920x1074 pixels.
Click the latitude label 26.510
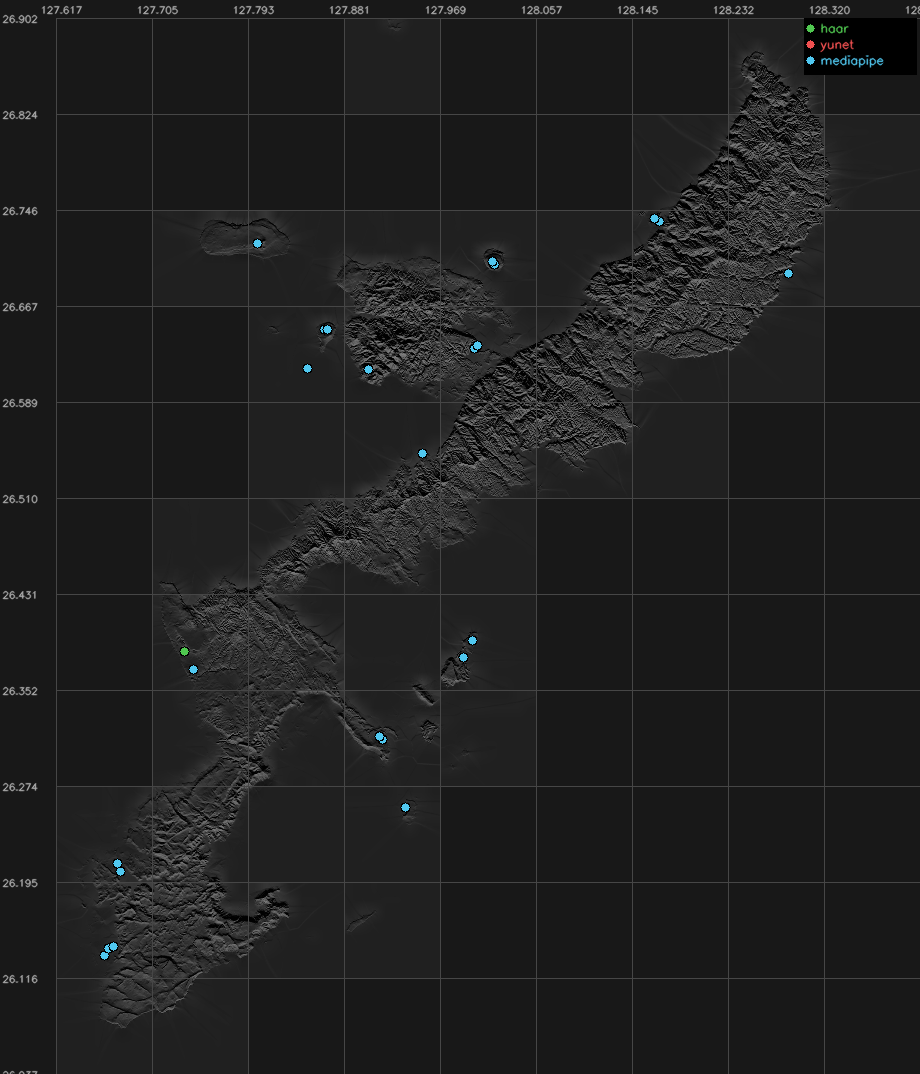click(x=20, y=499)
